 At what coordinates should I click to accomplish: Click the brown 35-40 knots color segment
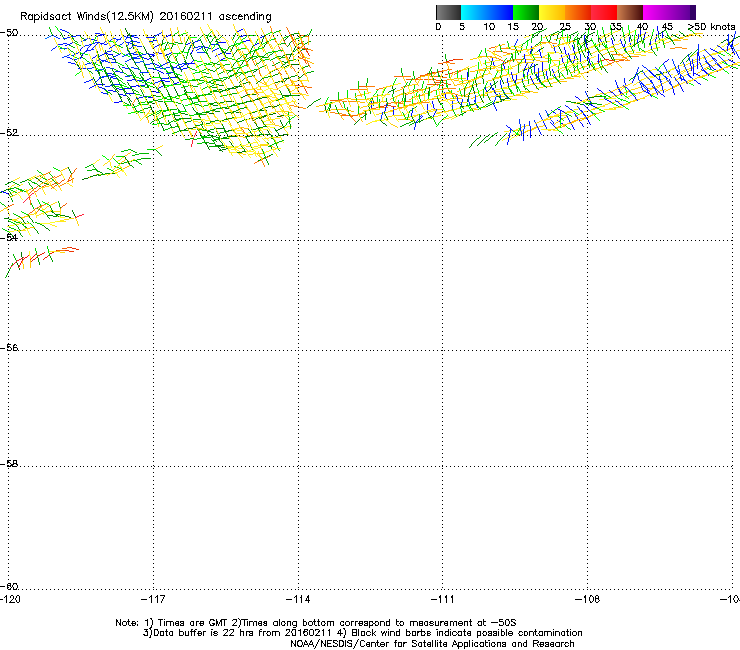tap(630, 12)
